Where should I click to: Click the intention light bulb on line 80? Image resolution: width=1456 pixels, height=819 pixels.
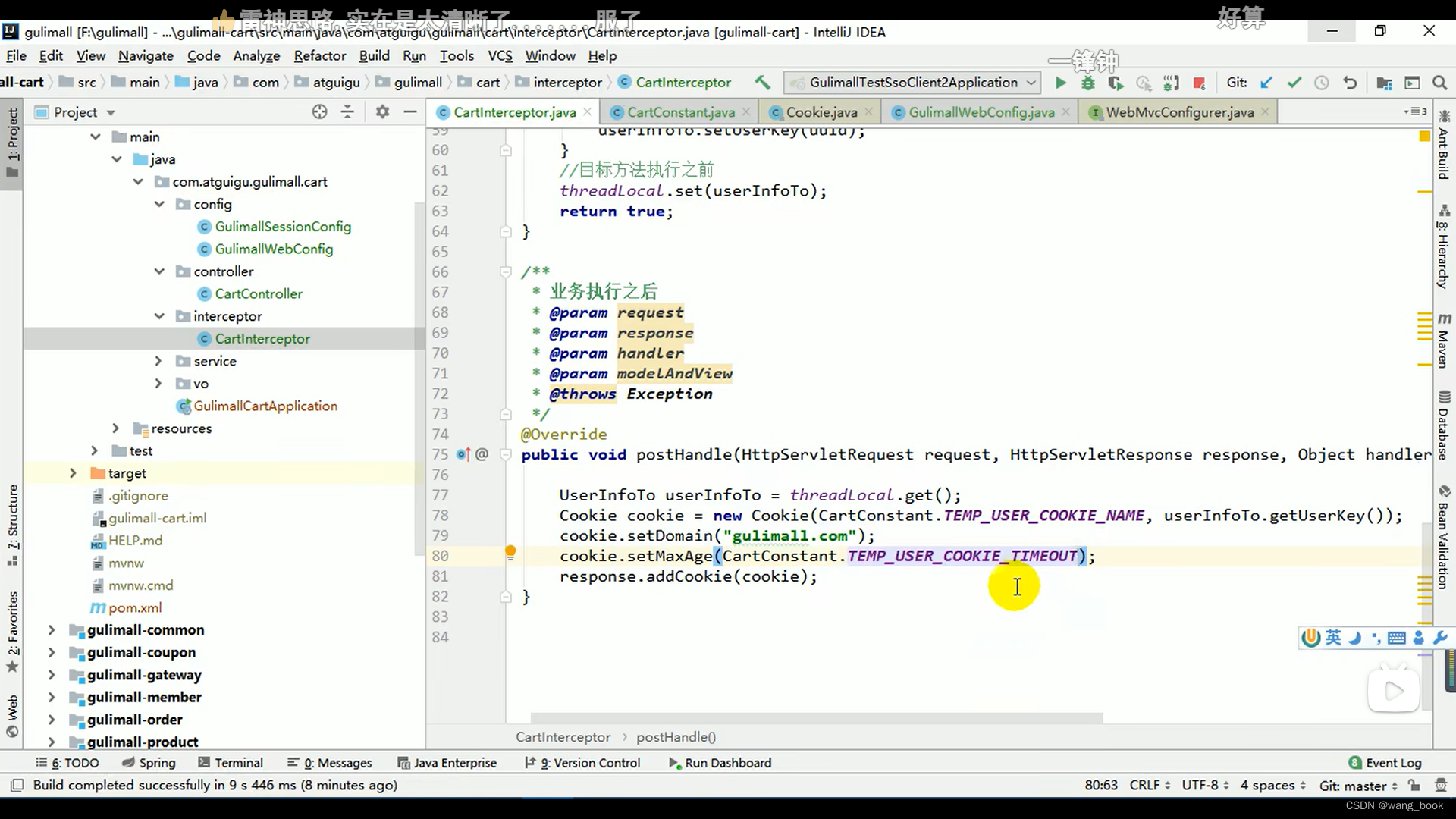point(510,553)
